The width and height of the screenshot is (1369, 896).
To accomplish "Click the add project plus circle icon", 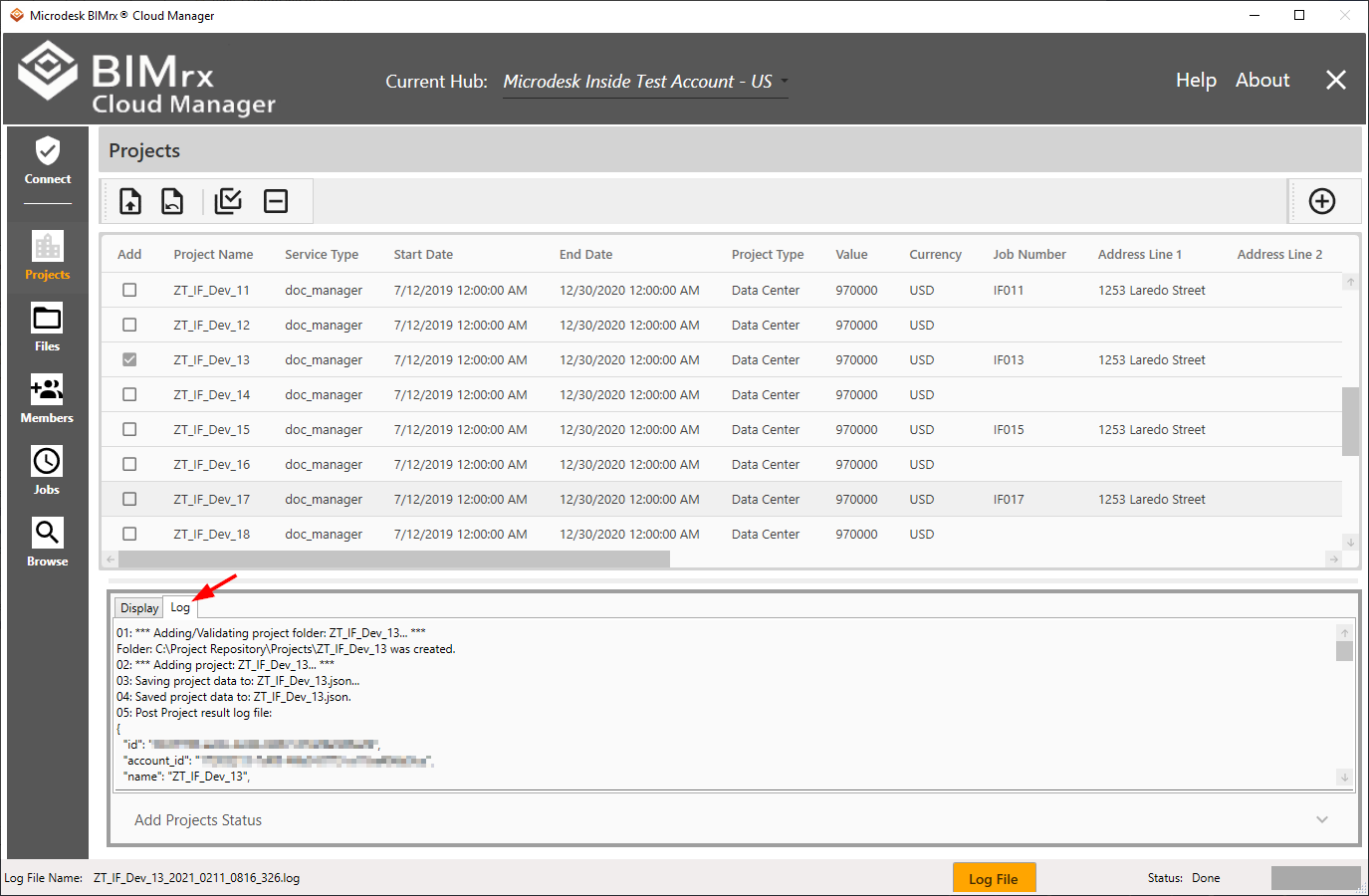I will click(1322, 201).
